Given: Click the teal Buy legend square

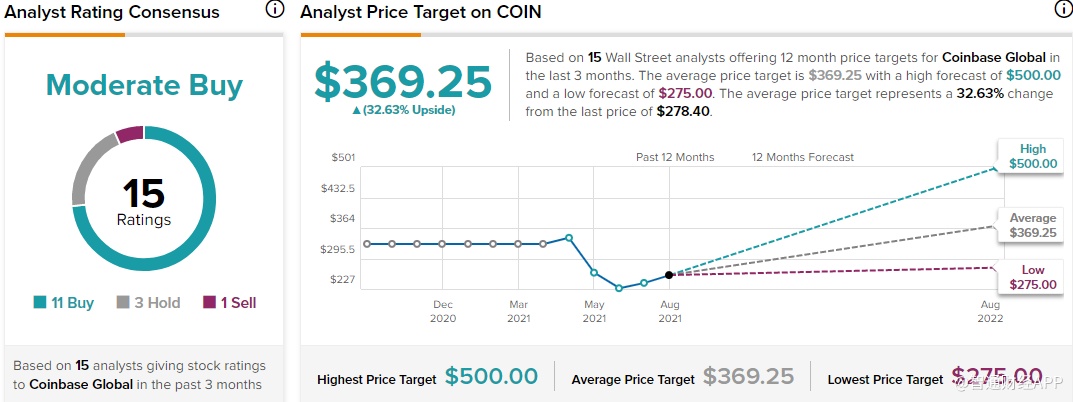Looking at the screenshot, I should point(40,302).
